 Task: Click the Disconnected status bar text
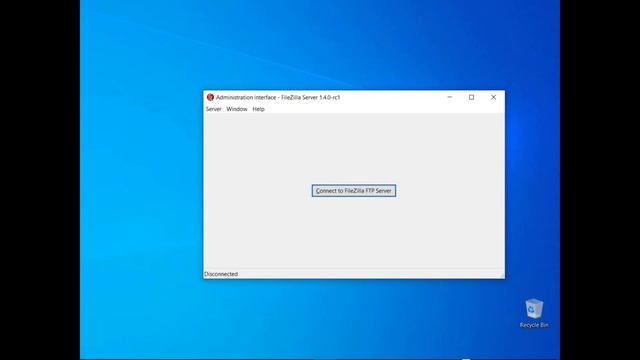point(221,274)
